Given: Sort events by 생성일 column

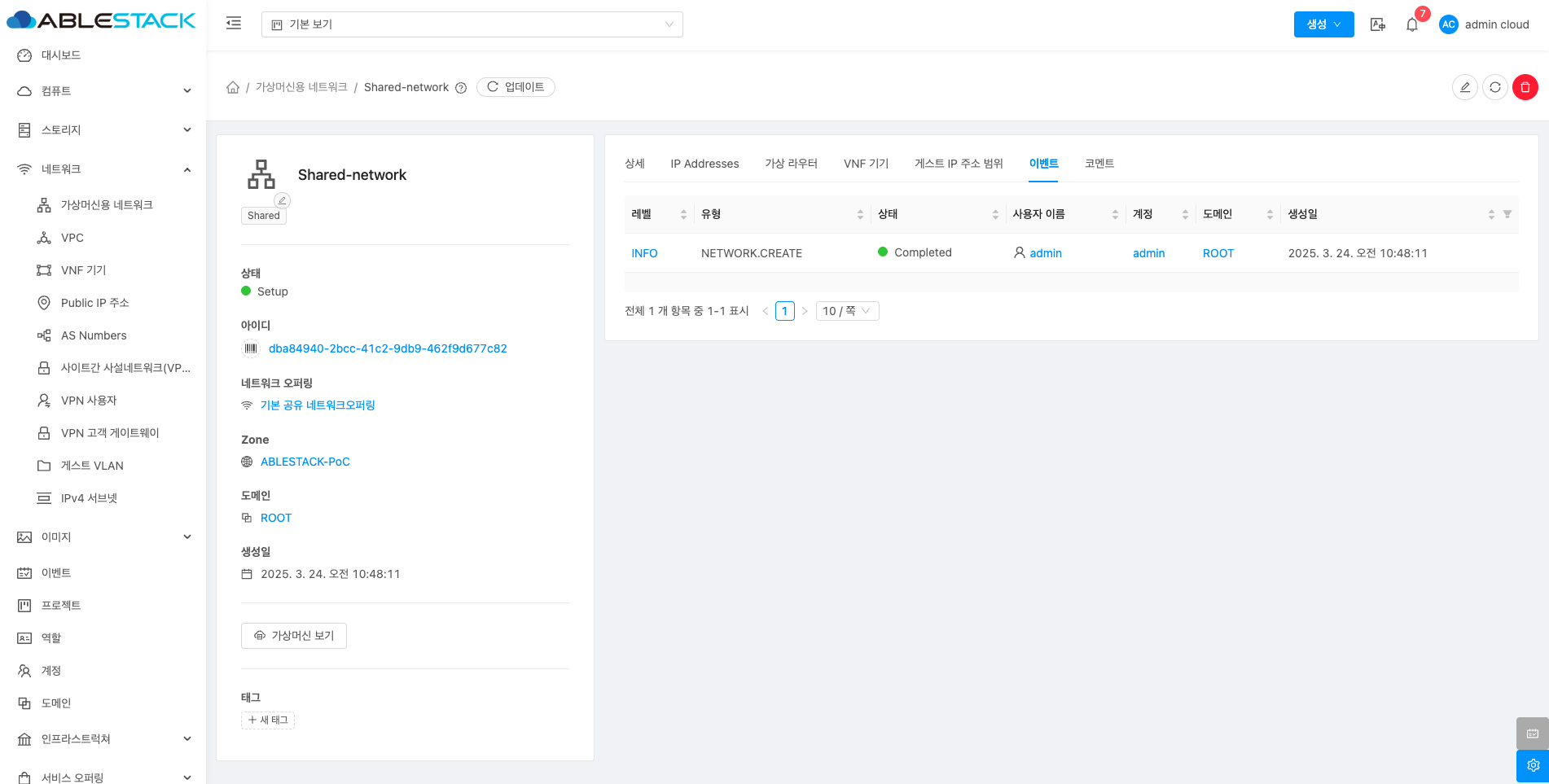Looking at the screenshot, I should [x=1490, y=214].
